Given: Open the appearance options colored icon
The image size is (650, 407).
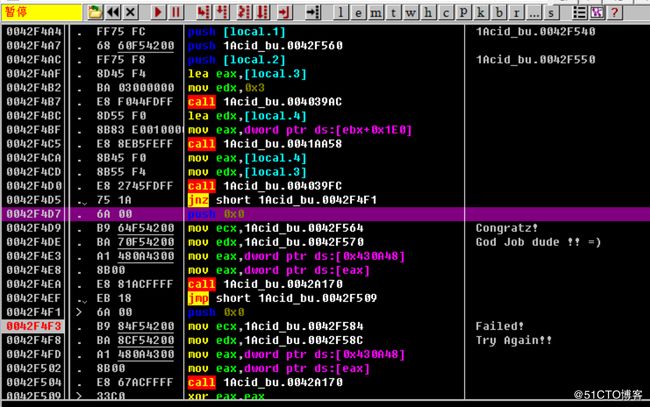Looking at the screenshot, I should [x=597, y=12].
